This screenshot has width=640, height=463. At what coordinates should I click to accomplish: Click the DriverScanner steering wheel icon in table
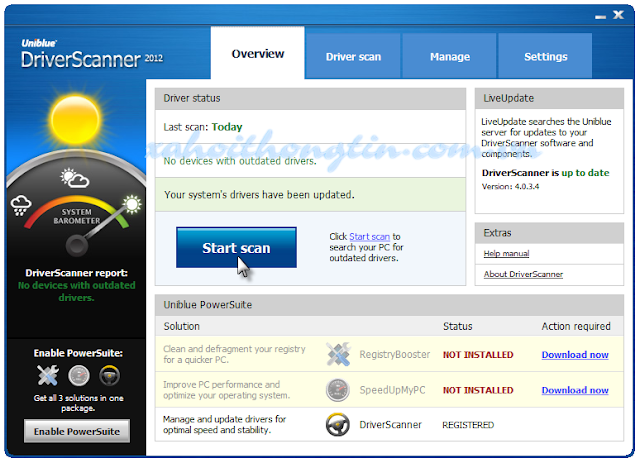pyautogui.click(x=338, y=425)
